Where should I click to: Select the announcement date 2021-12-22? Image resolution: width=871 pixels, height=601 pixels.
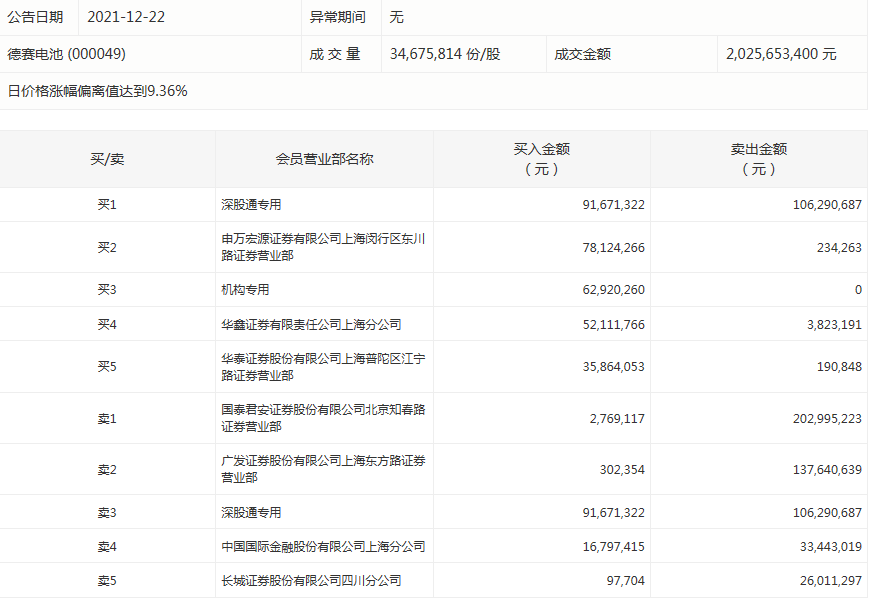pyautogui.click(x=125, y=17)
